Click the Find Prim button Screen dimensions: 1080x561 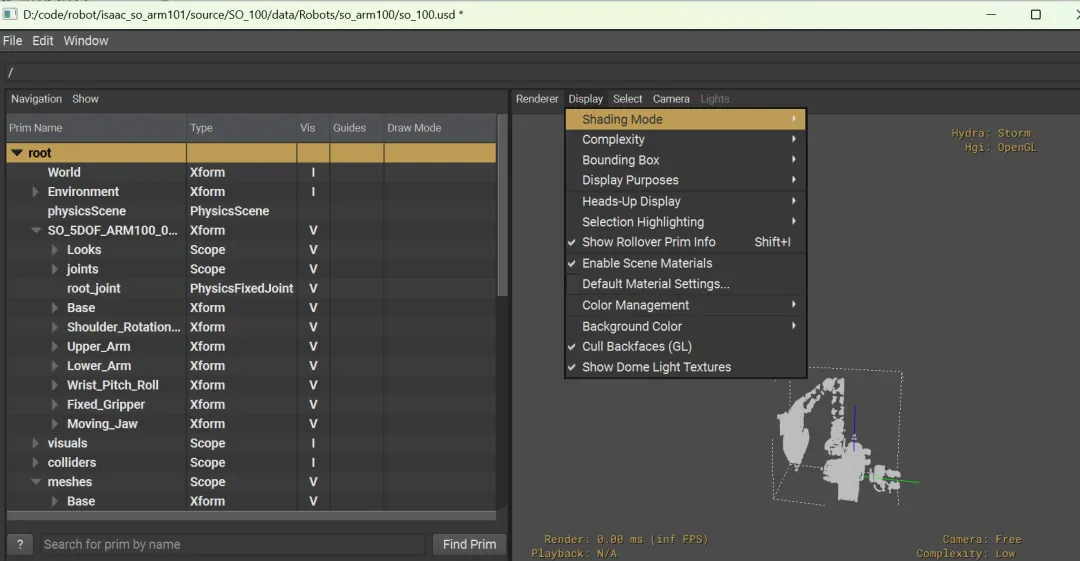(x=470, y=544)
